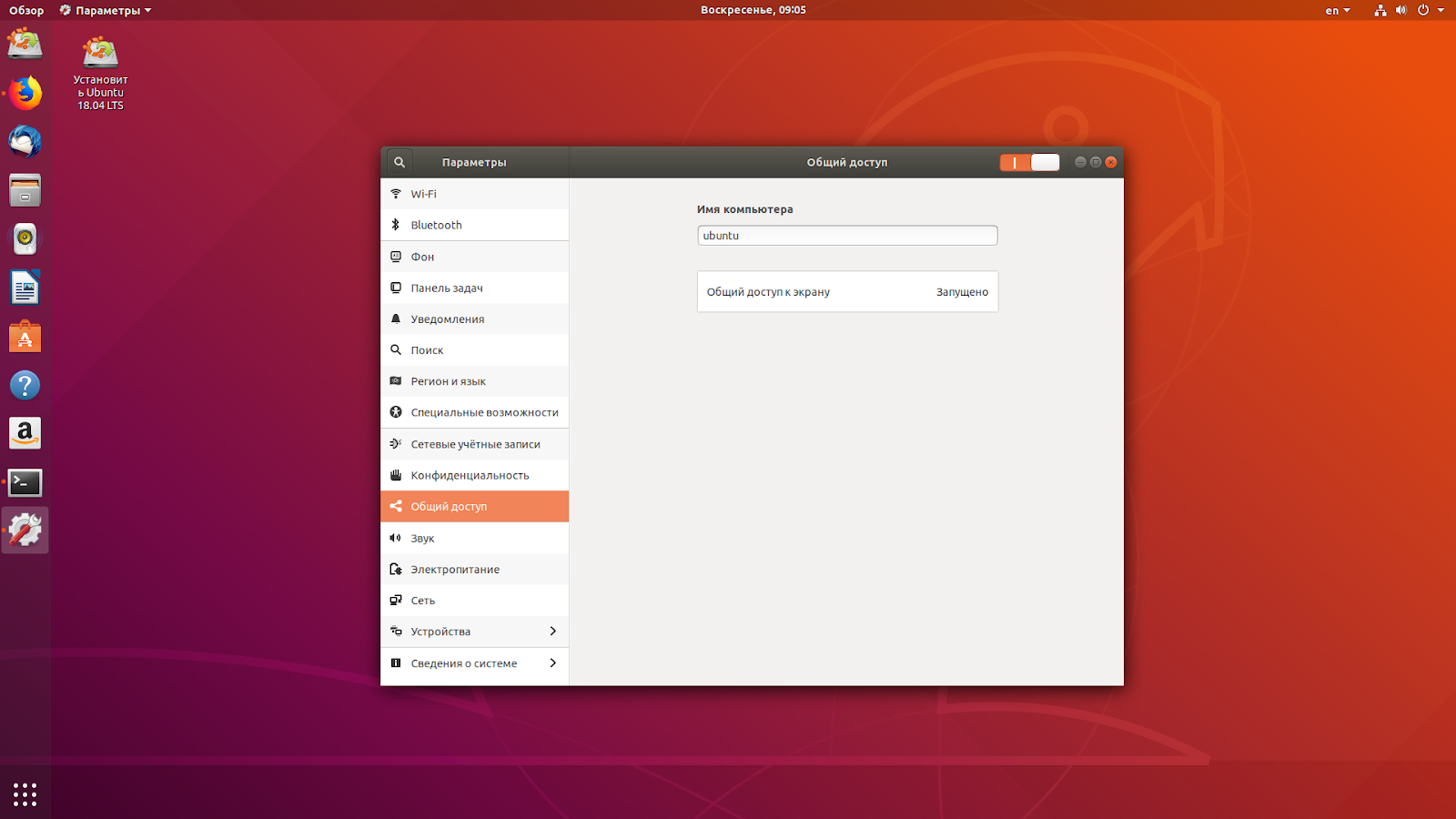Click the accessibility icon for Специальные возможности
Image resolution: width=1456 pixels, height=819 pixels.
pyautogui.click(x=396, y=412)
